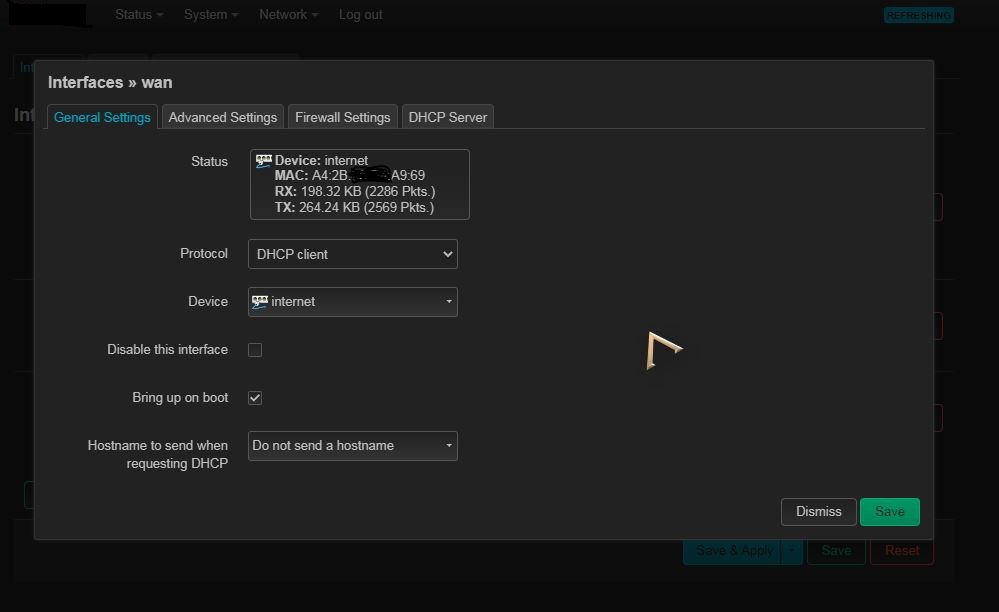Open the Hostname to send dropdown
Image resolution: width=999 pixels, height=612 pixels.
[352, 446]
